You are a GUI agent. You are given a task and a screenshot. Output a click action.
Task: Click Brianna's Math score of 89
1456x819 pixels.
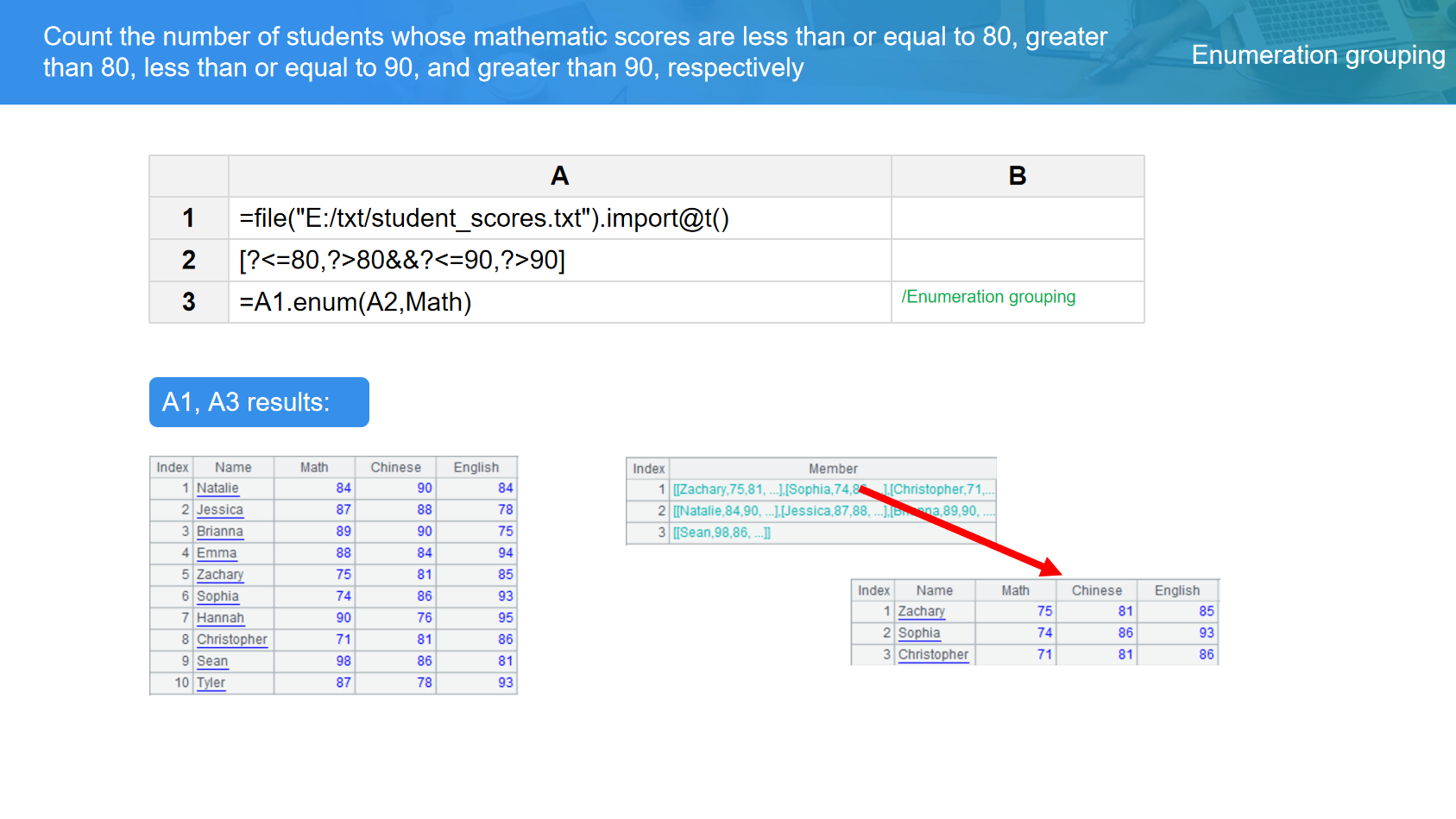(x=343, y=532)
